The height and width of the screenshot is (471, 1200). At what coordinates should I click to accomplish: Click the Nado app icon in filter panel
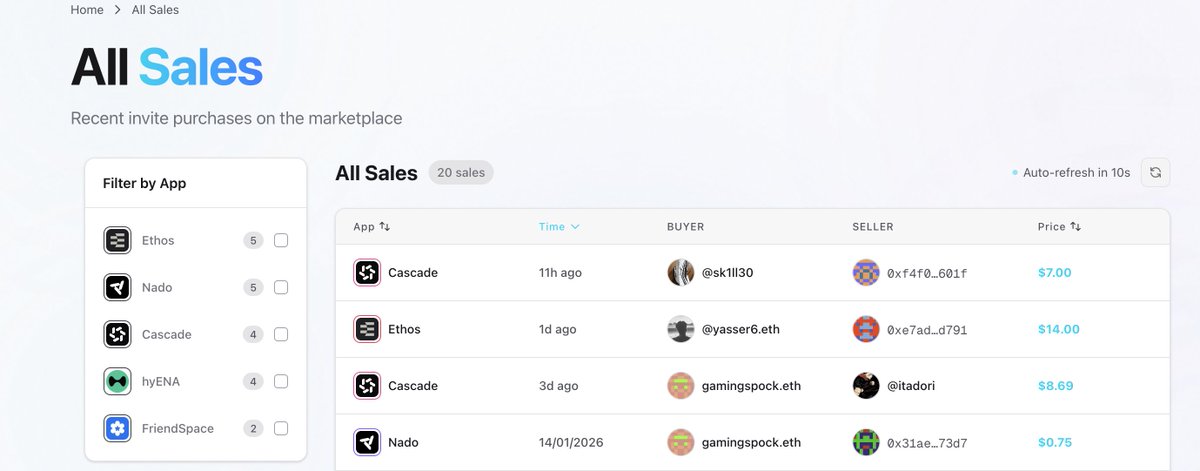118,287
